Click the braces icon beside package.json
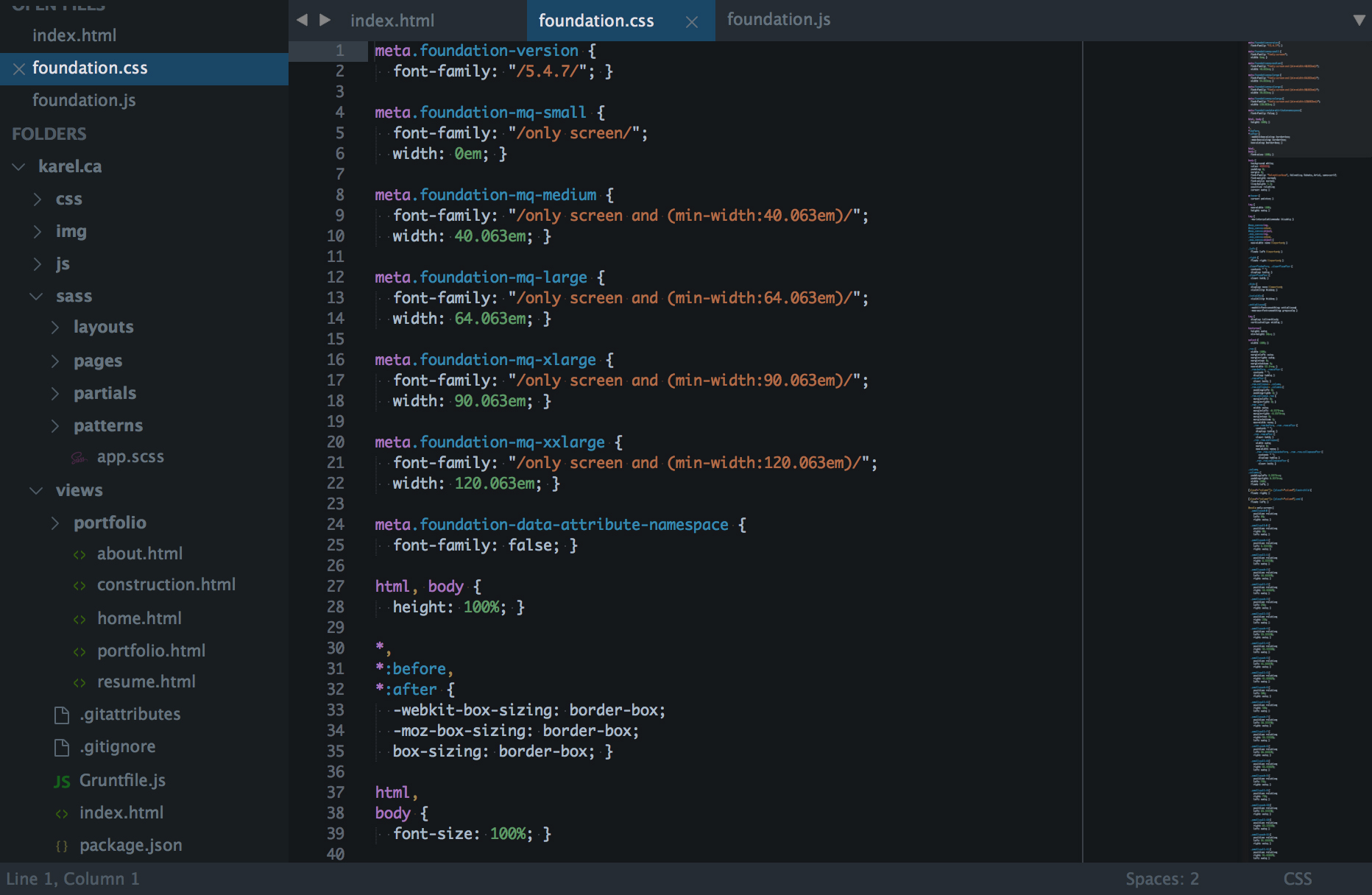Screen dimensions: 1372x895 62,846
